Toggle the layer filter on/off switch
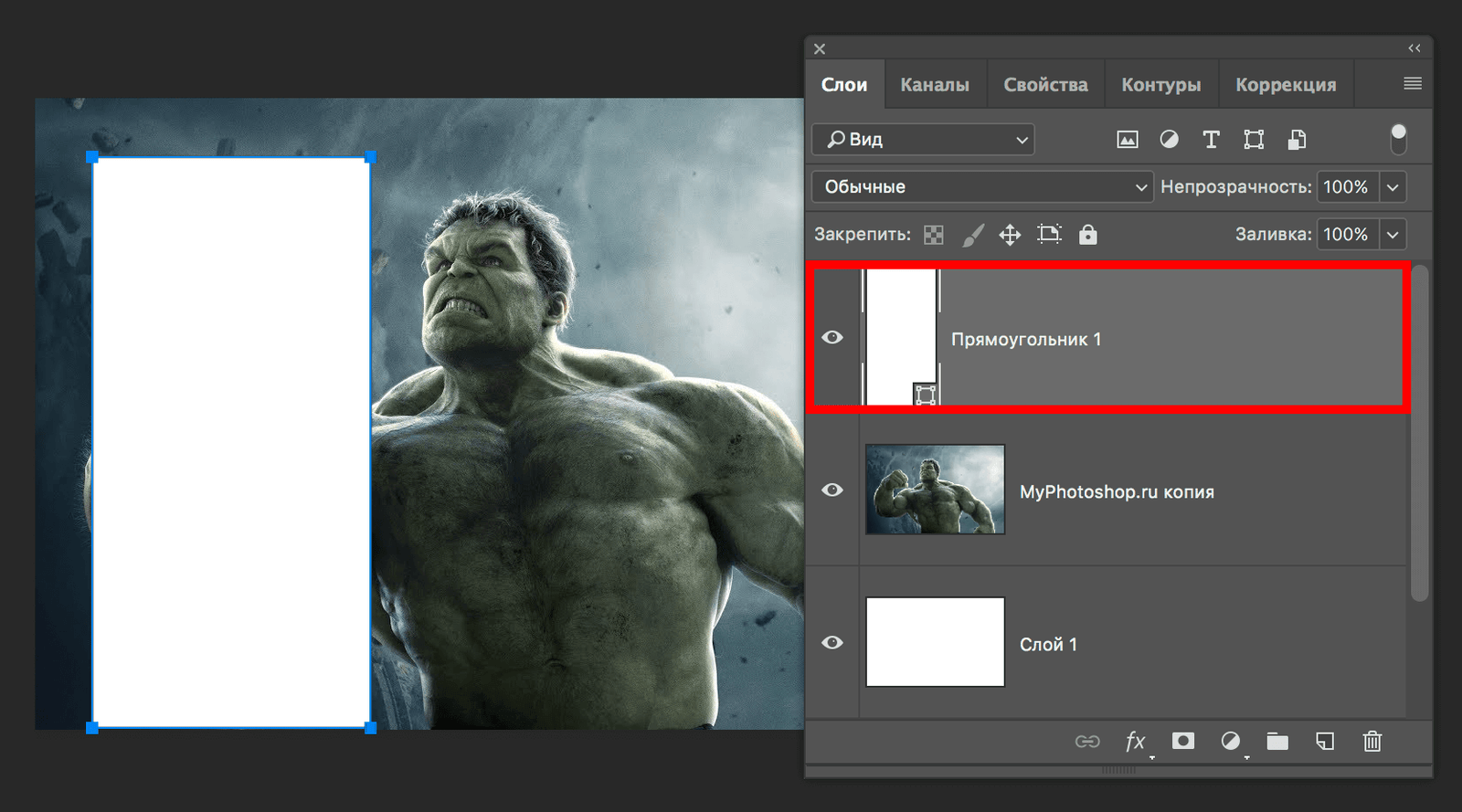 (x=1398, y=139)
